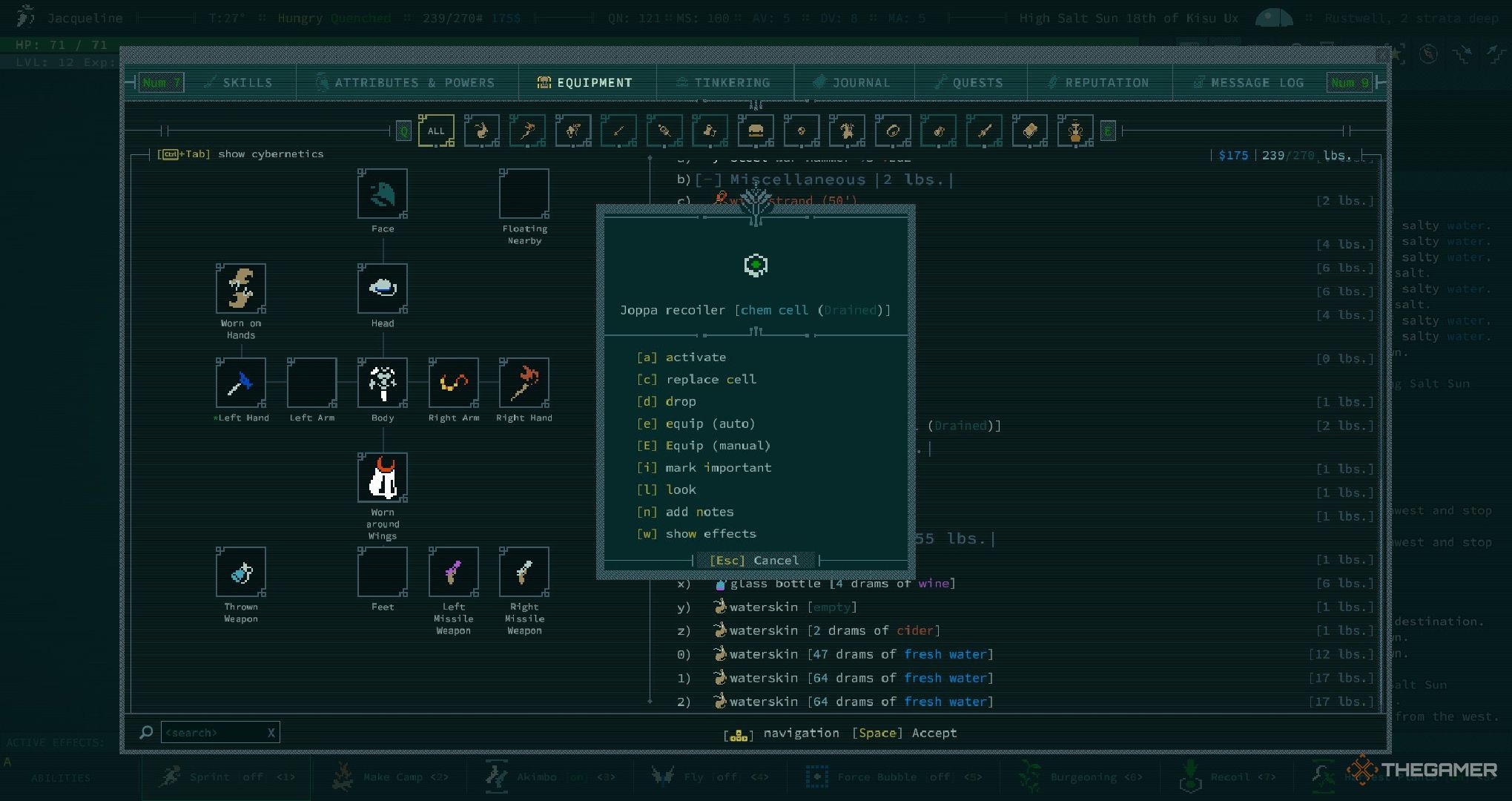Toggle the Akimbo ability in the hotbar
This screenshot has width=1512, height=801.
551,777
